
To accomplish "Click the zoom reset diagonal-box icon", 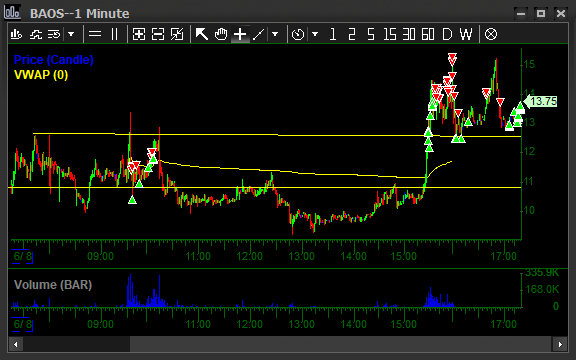I will pyautogui.click(x=177, y=35).
